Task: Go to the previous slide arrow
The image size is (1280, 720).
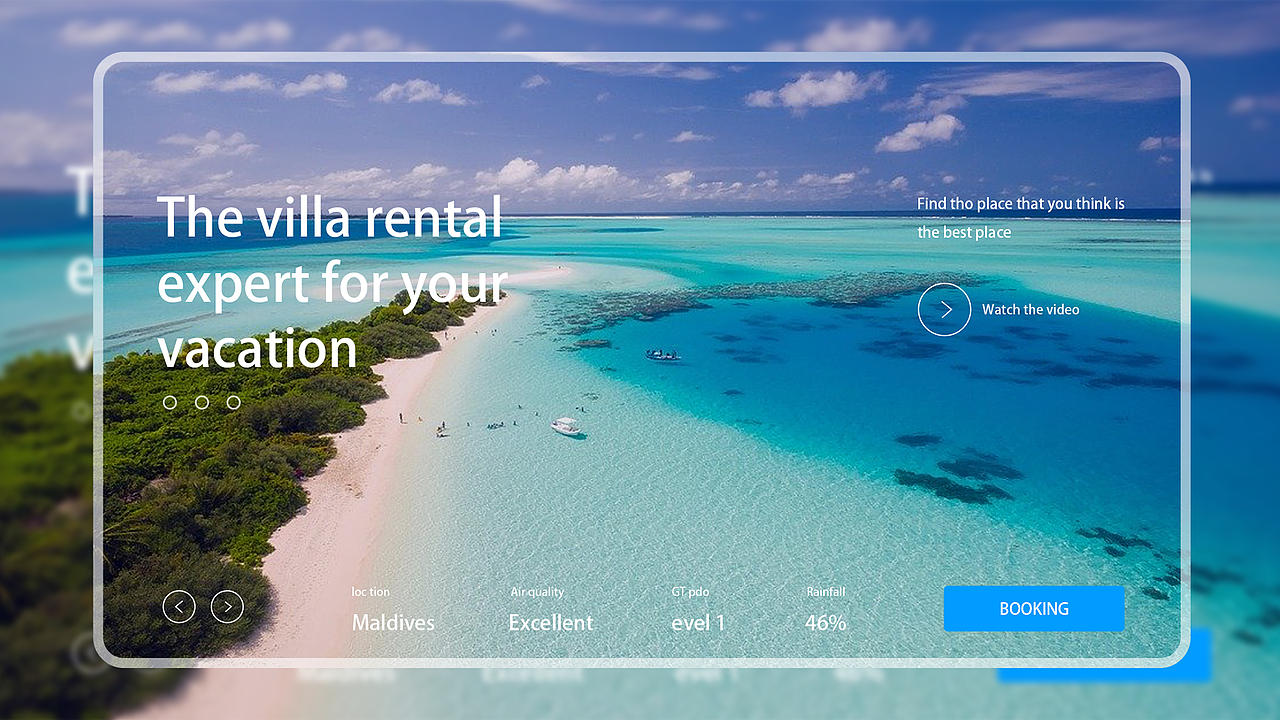Action: tap(179, 606)
